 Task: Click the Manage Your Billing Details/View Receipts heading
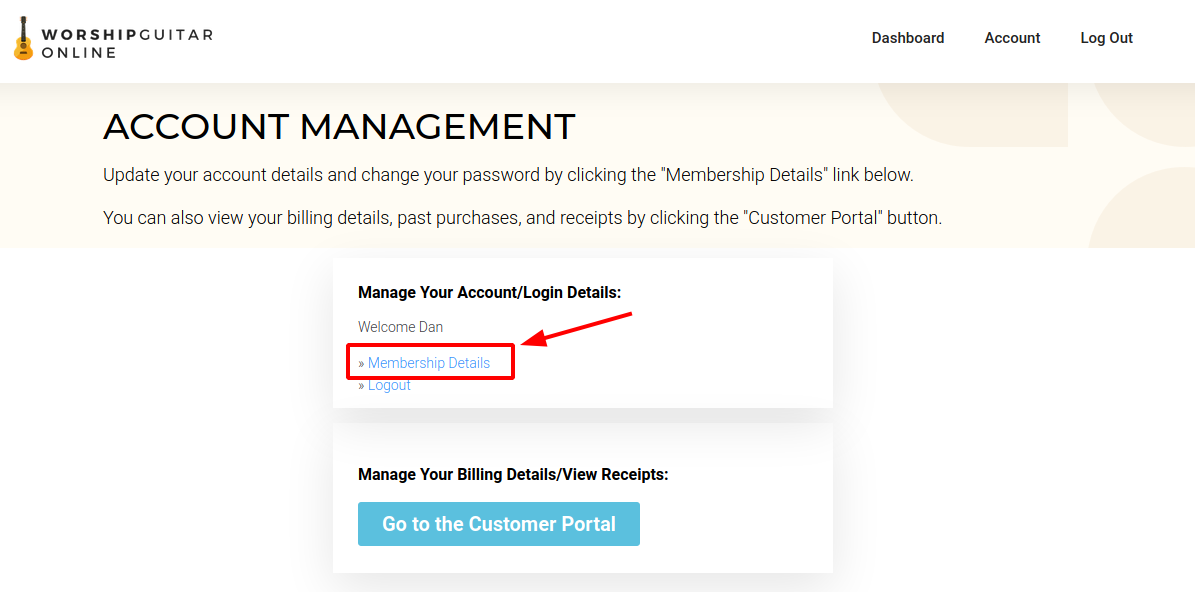513,474
